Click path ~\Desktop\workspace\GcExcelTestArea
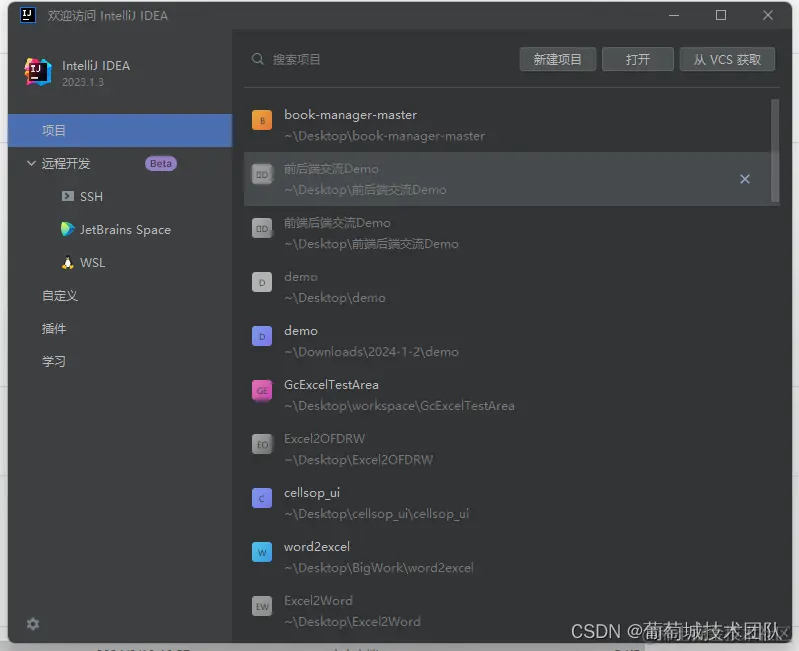This screenshot has width=799, height=651. point(400,406)
